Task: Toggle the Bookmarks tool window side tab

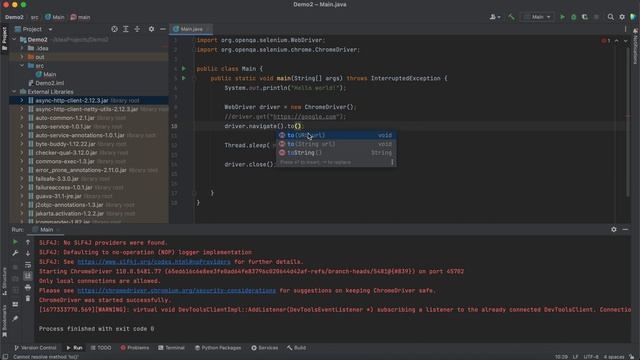Action: (x=4, y=321)
